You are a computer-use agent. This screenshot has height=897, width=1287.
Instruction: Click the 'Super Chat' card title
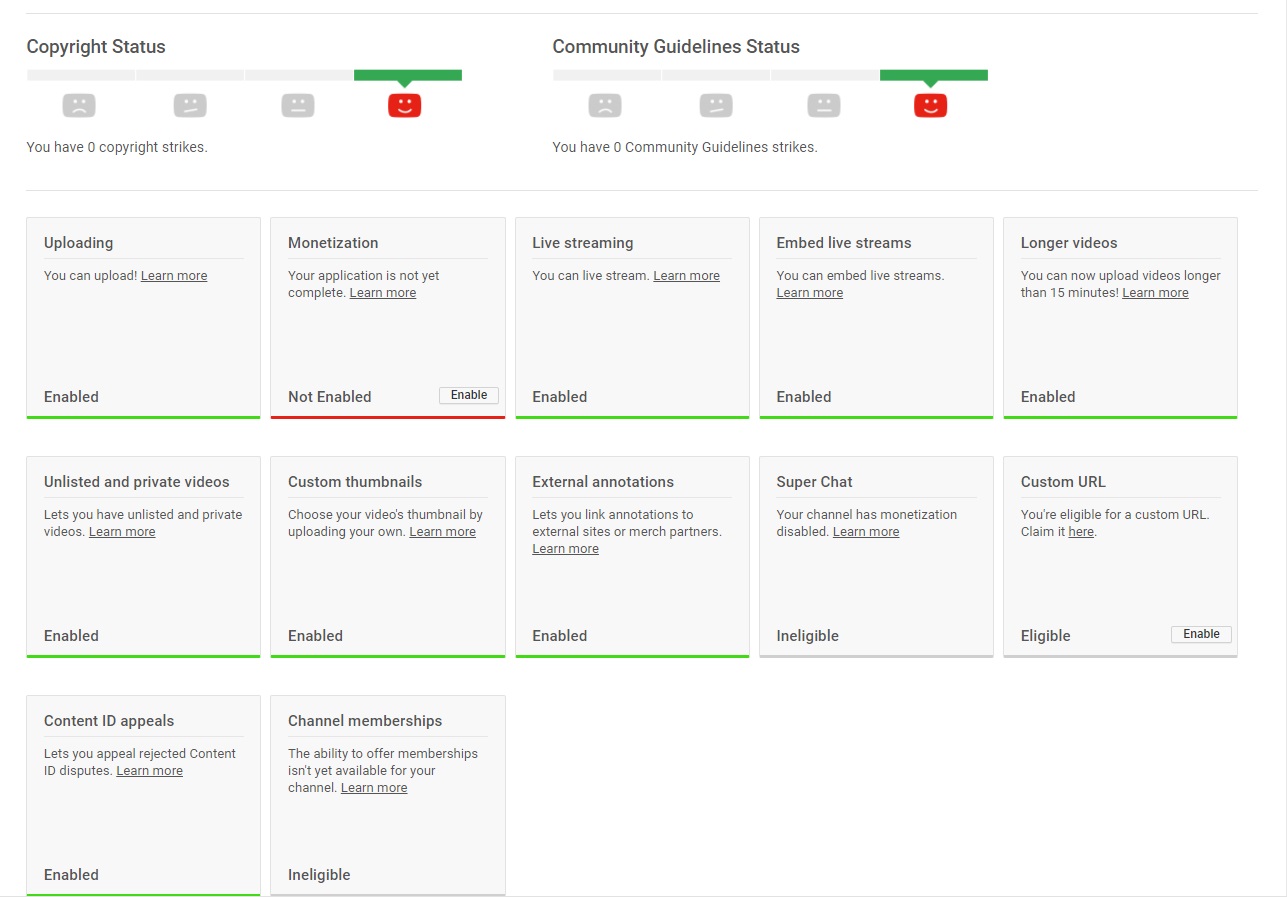coord(814,482)
